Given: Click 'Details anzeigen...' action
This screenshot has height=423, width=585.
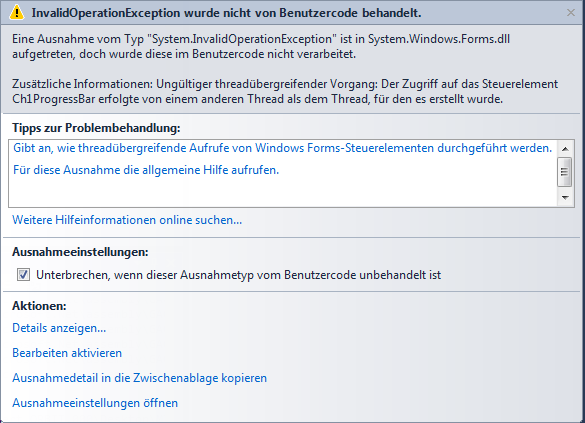Looking at the screenshot, I should click(59, 328).
